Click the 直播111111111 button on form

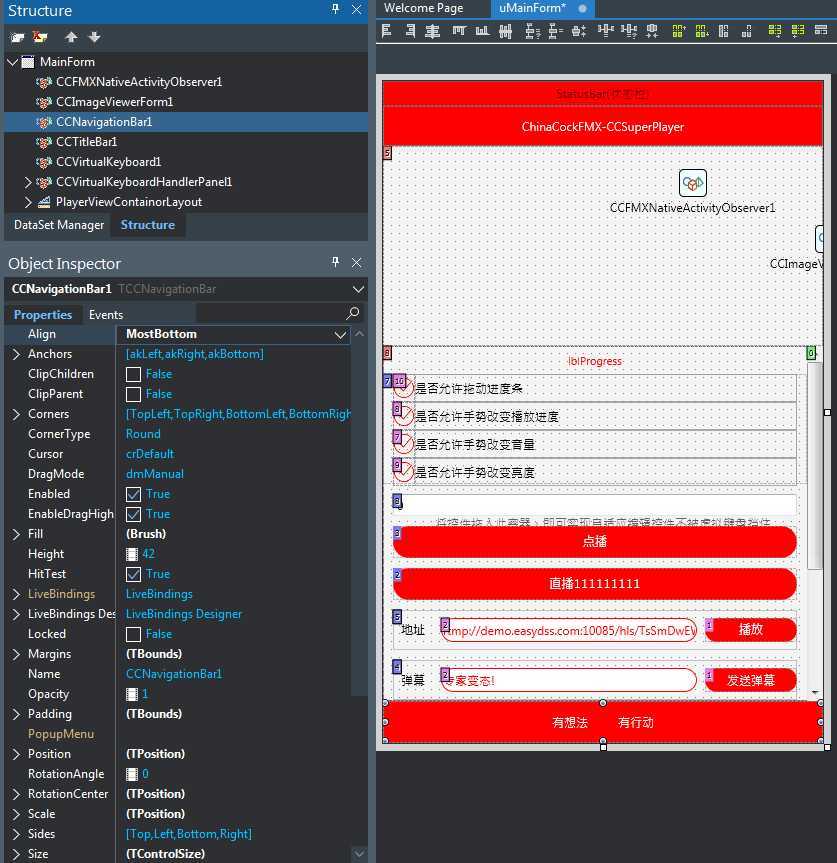595,583
